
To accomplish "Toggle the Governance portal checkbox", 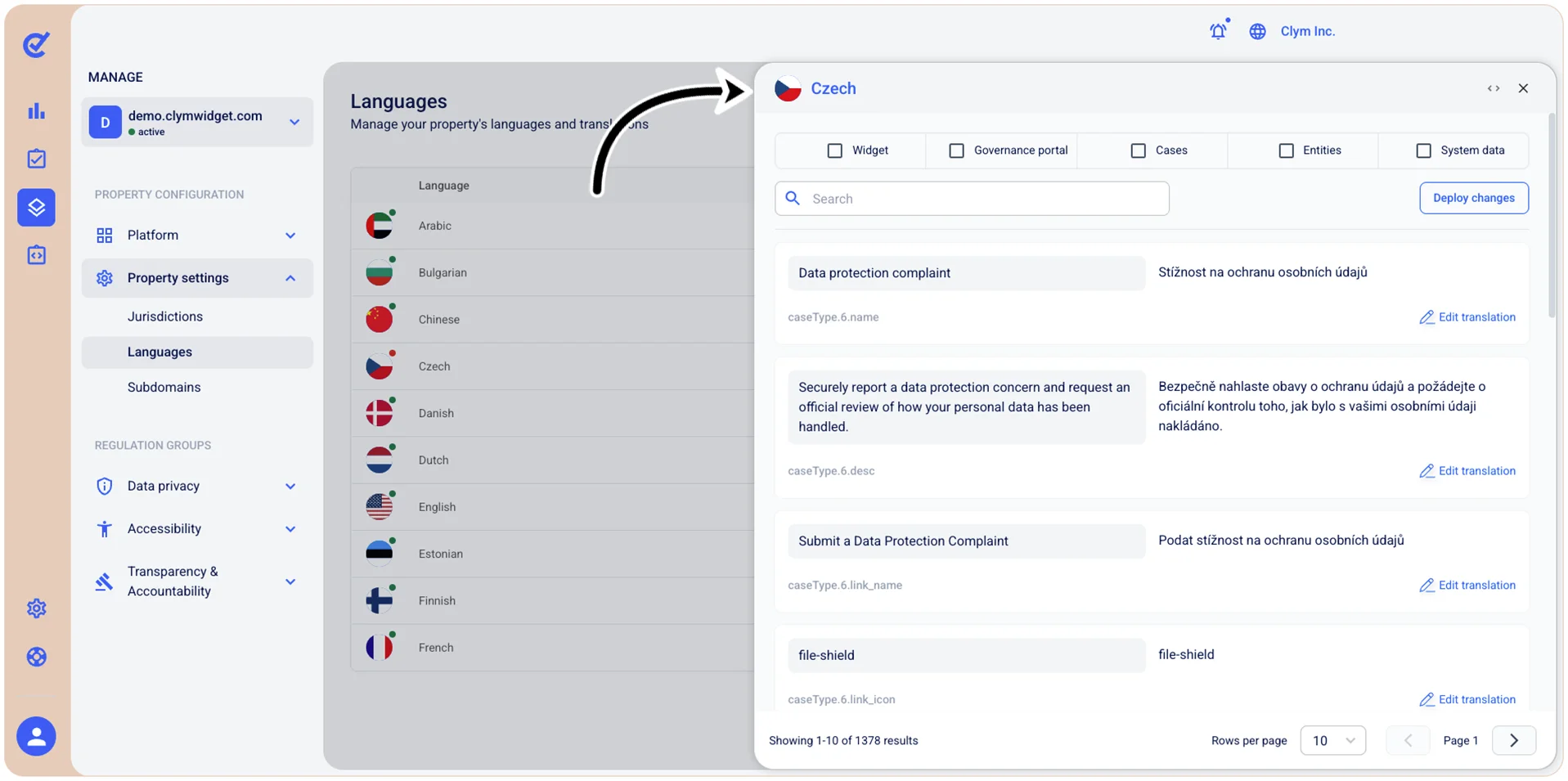I will tap(956, 150).
